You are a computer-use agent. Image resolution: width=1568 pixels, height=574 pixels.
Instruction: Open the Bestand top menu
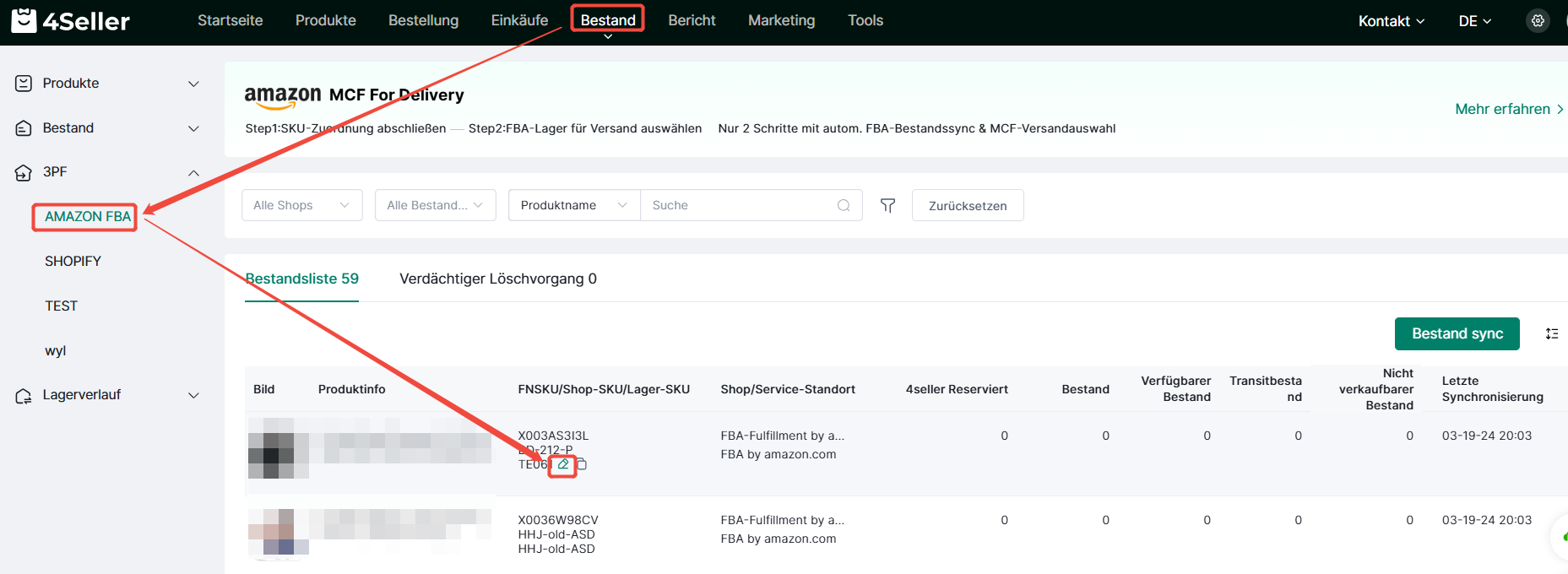(608, 20)
